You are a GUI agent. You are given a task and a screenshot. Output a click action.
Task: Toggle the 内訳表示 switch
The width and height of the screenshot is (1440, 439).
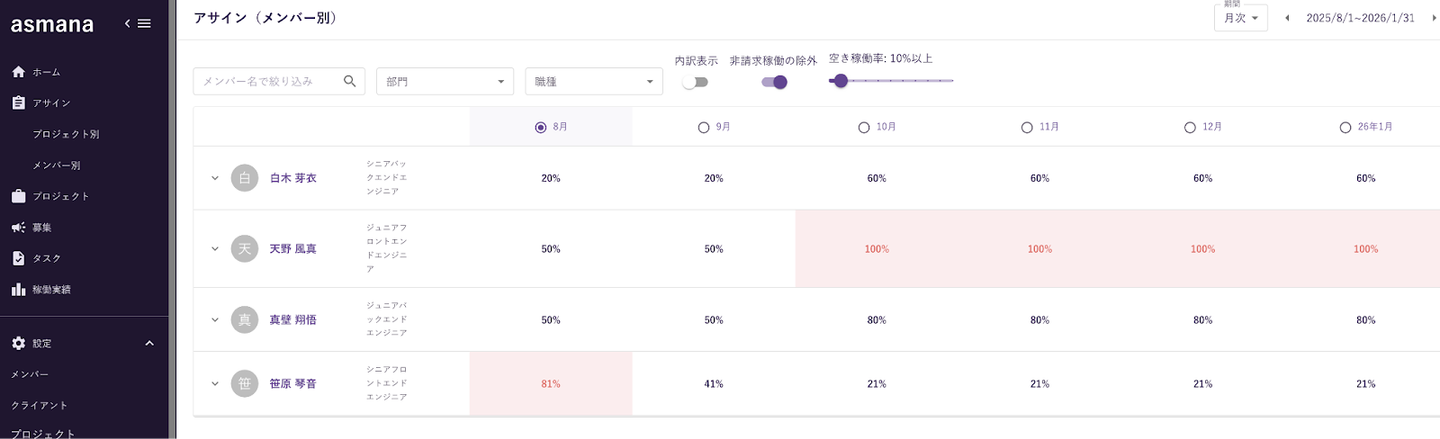(695, 82)
